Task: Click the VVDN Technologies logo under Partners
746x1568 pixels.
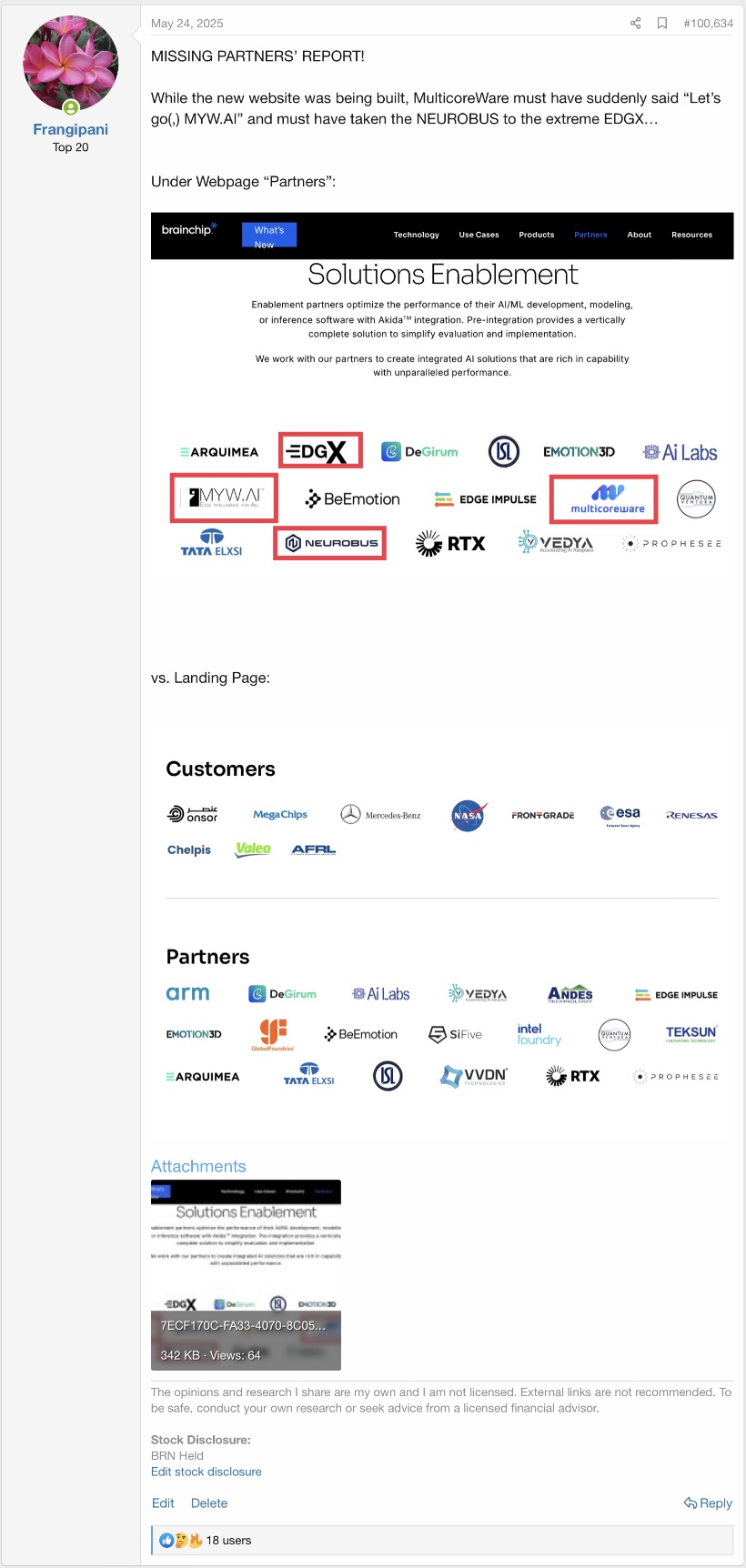Action: [474, 1076]
